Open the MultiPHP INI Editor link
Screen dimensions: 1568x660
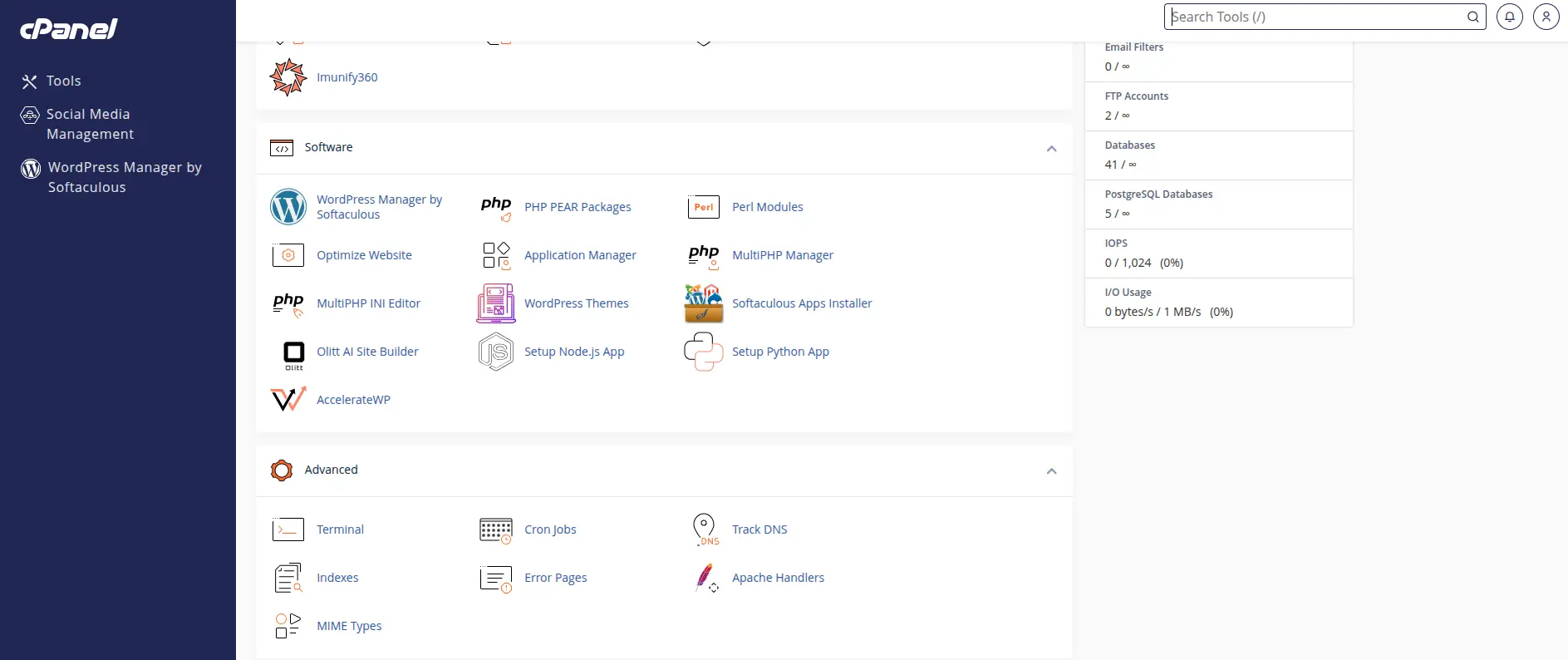pos(368,303)
